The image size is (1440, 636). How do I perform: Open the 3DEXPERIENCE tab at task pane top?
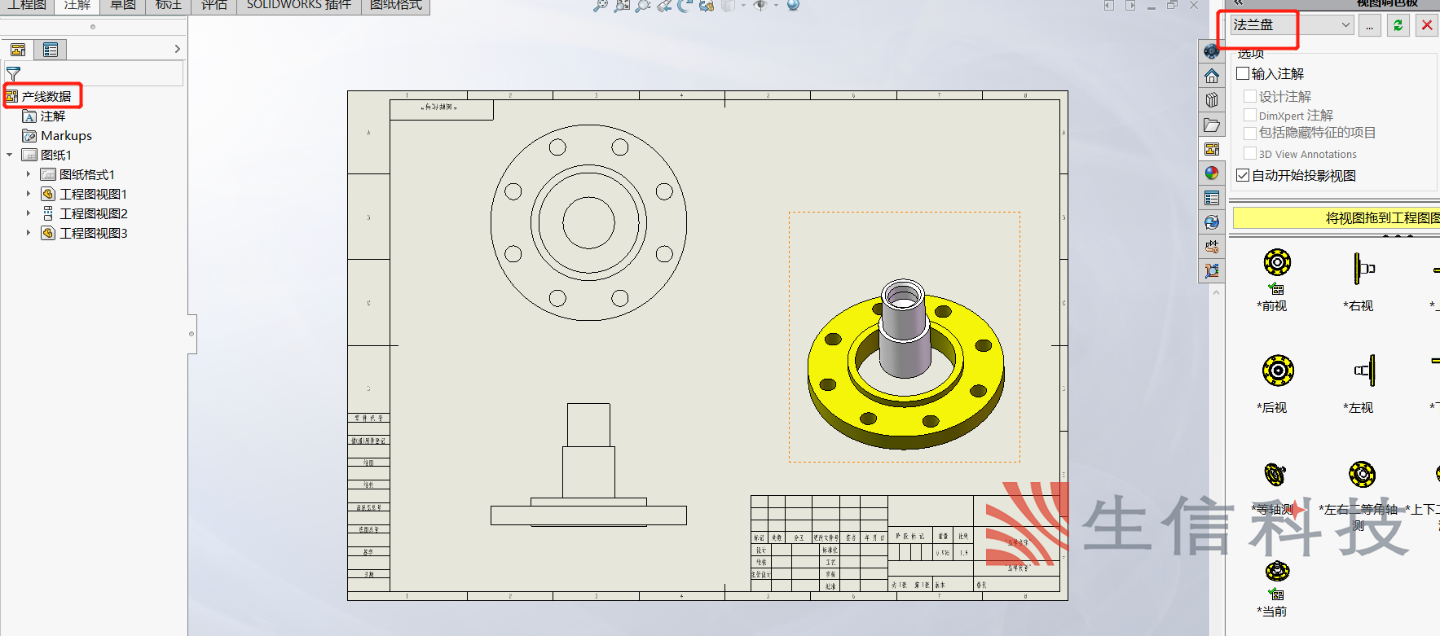1212,51
